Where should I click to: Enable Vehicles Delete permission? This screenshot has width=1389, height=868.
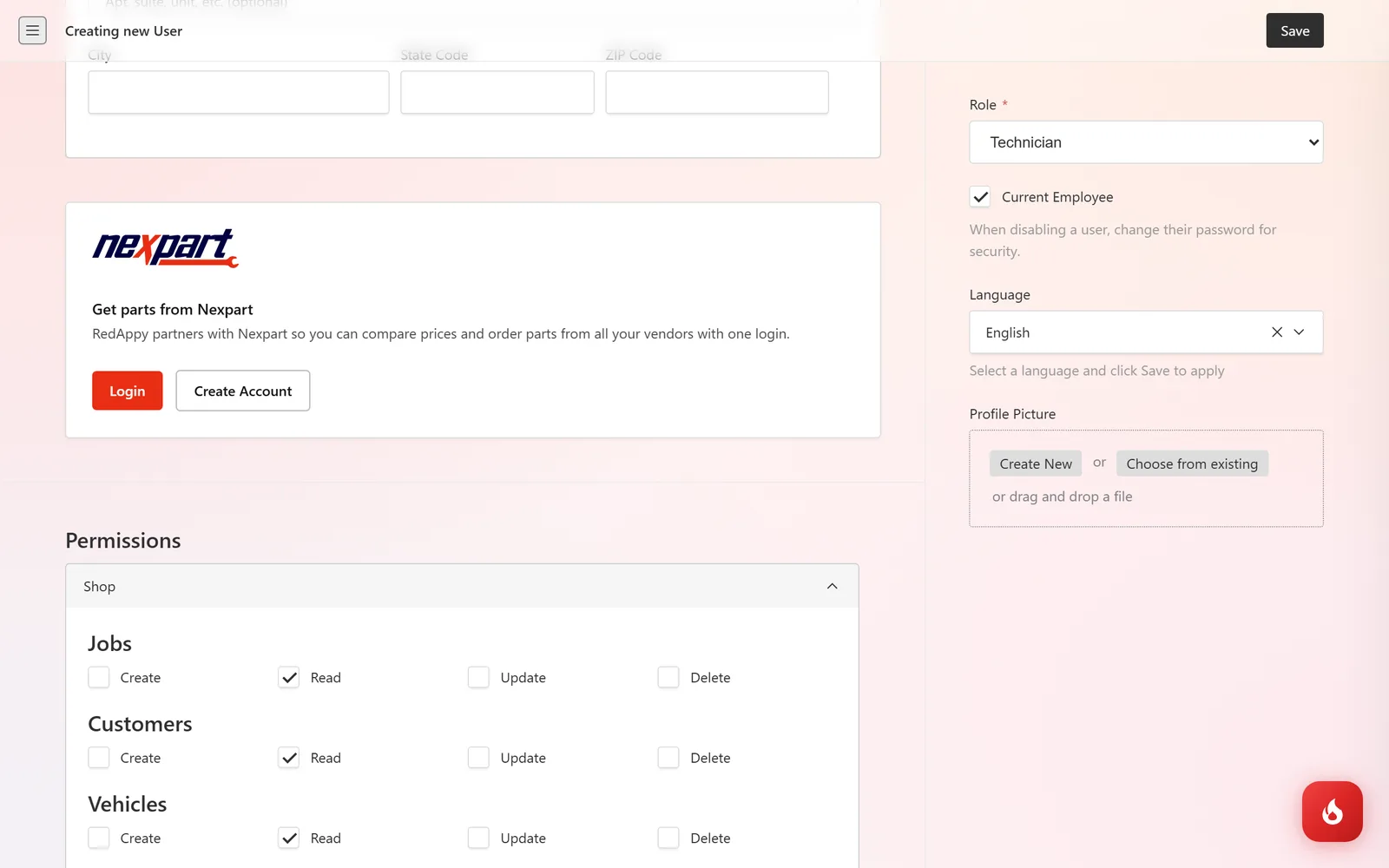click(668, 838)
